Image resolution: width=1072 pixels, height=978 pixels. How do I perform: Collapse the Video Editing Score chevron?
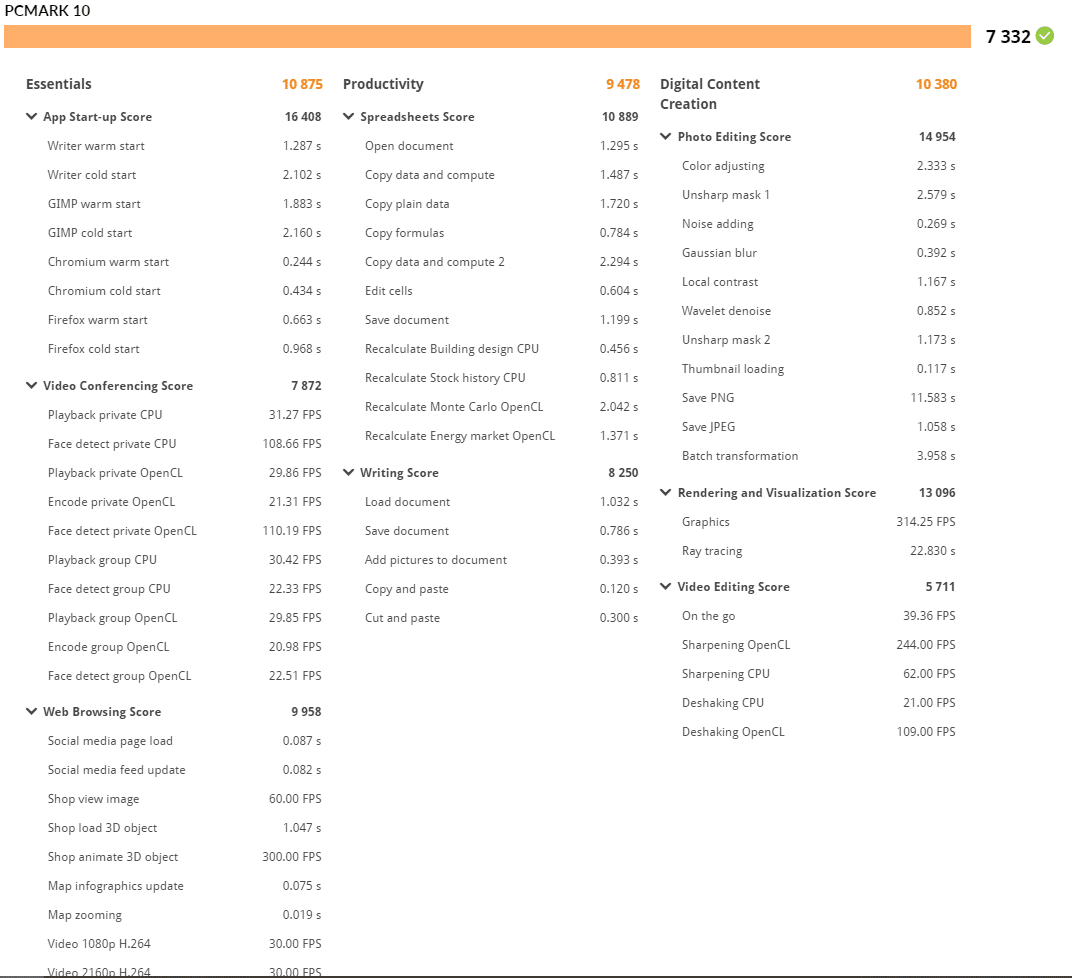tap(666, 586)
